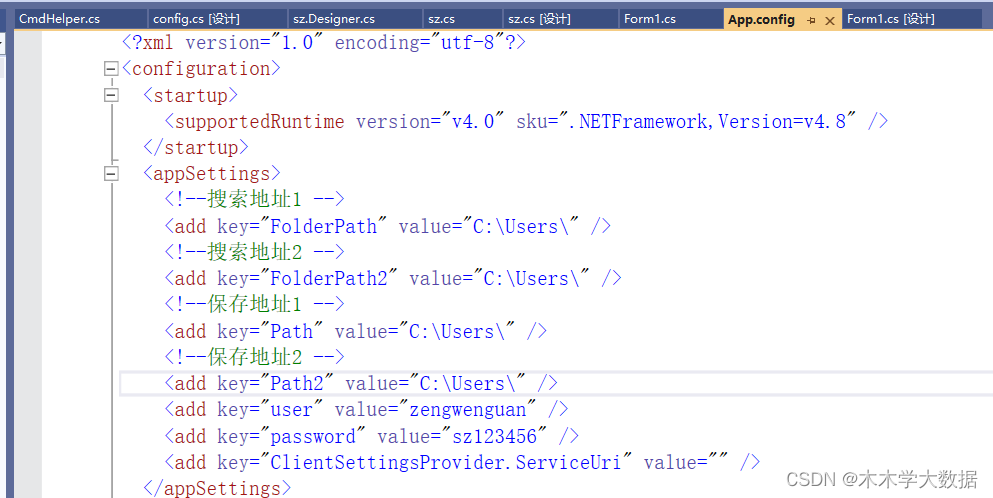Viewport: 993px width, 498px height.
Task: Place cursor on supportedRuntime line
Action: [x=526, y=121]
